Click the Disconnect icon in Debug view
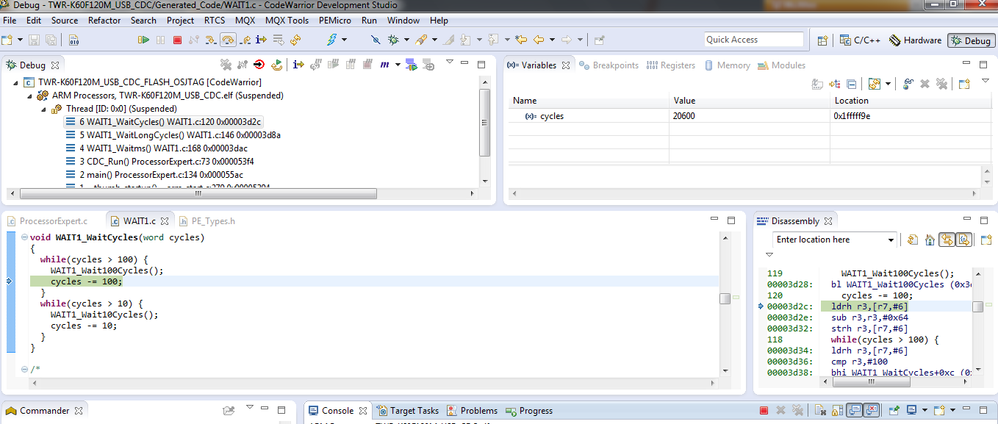Screen dimensions: 998x424 [x=242, y=65]
